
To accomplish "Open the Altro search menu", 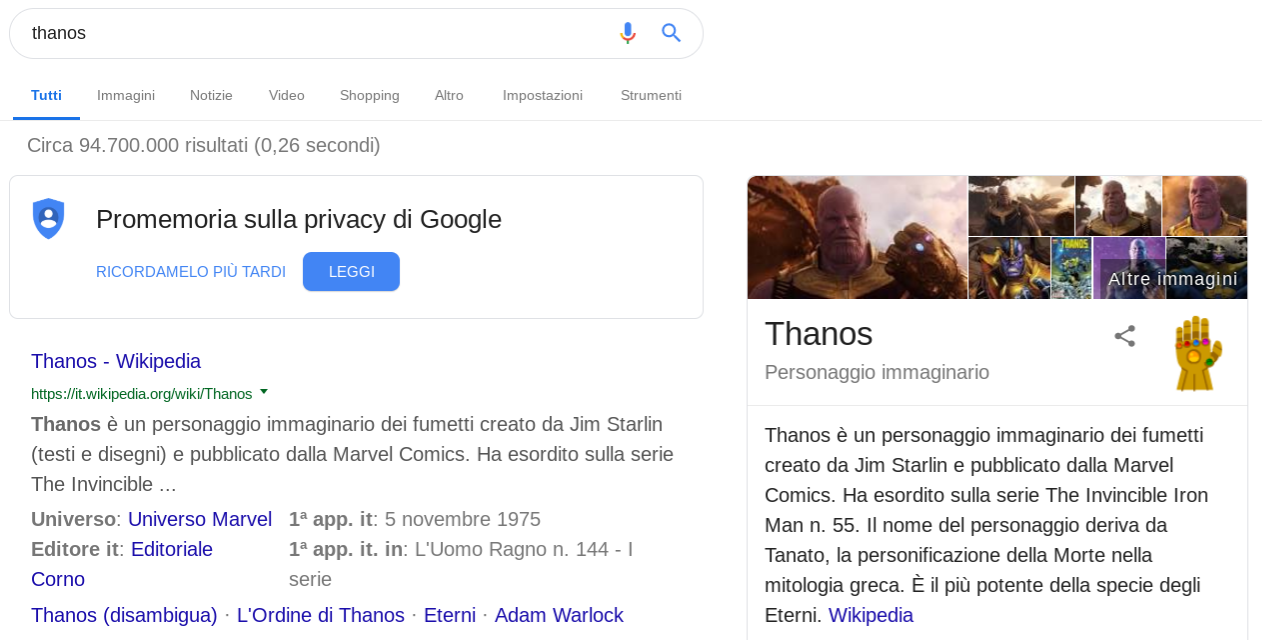I will (x=449, y=96).
